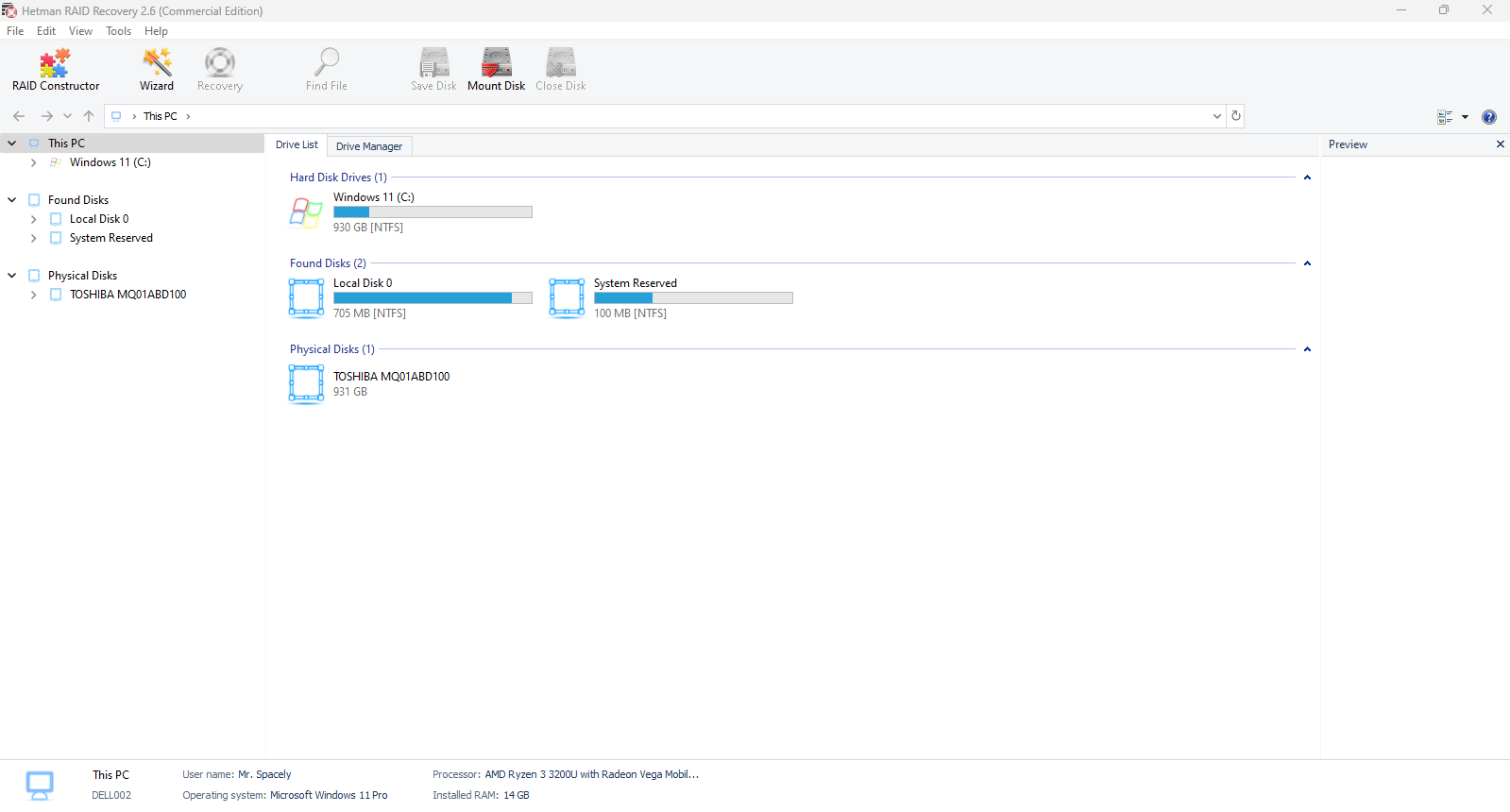Switch to the Drive Manager tab
Screen dimensions: 1510x812
click(x=369, y=146)
